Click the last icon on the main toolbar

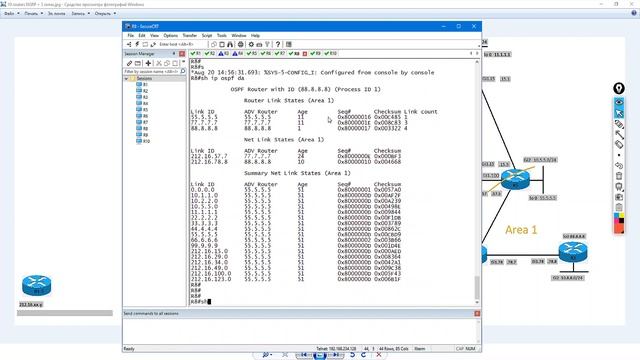click(x=289, y=44)
